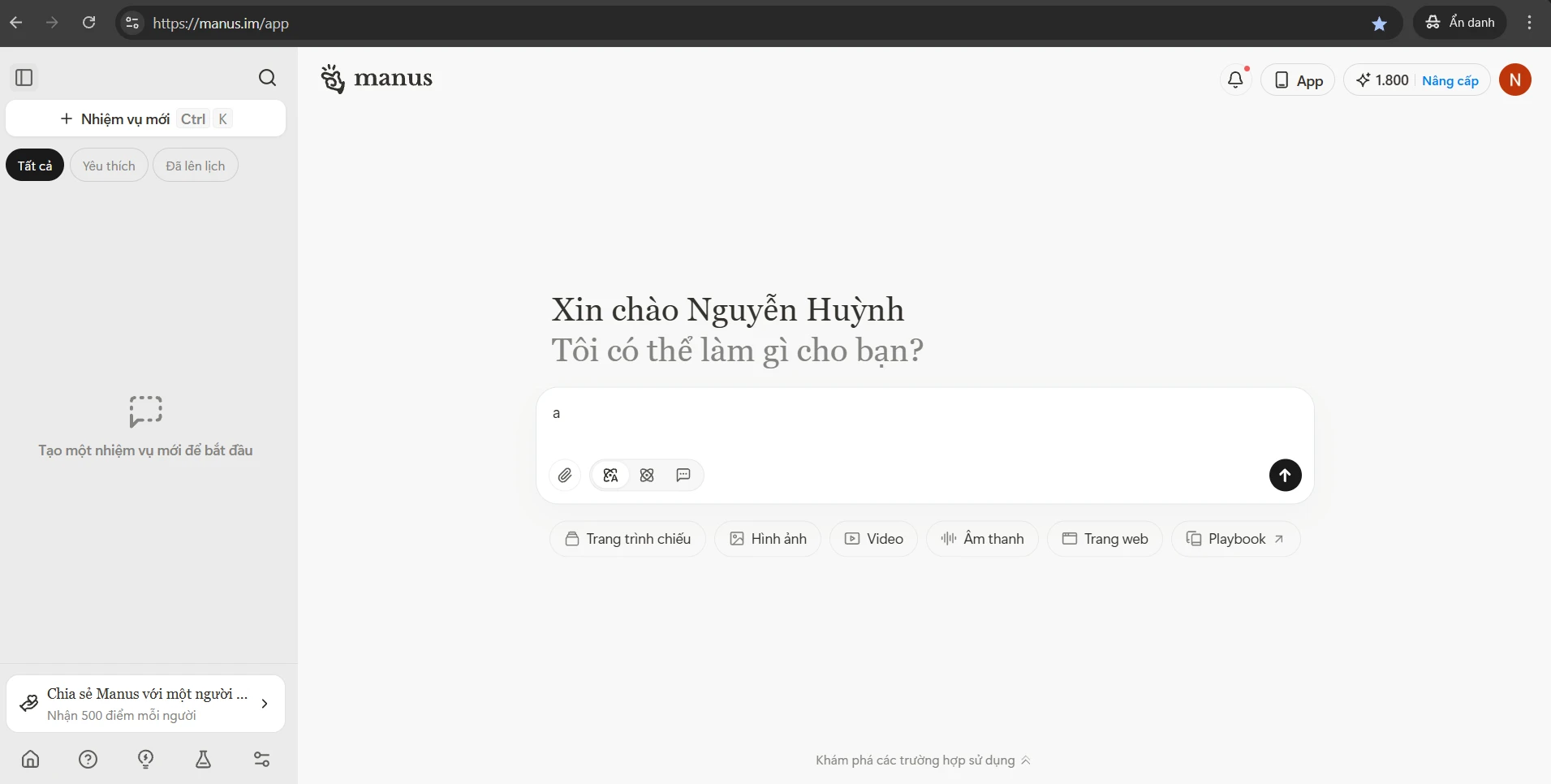Image resolution: width=1551 pixels, height=784 pixels.
Task: Choose the Trang trình chiếu chip
Action: point(627,539)
